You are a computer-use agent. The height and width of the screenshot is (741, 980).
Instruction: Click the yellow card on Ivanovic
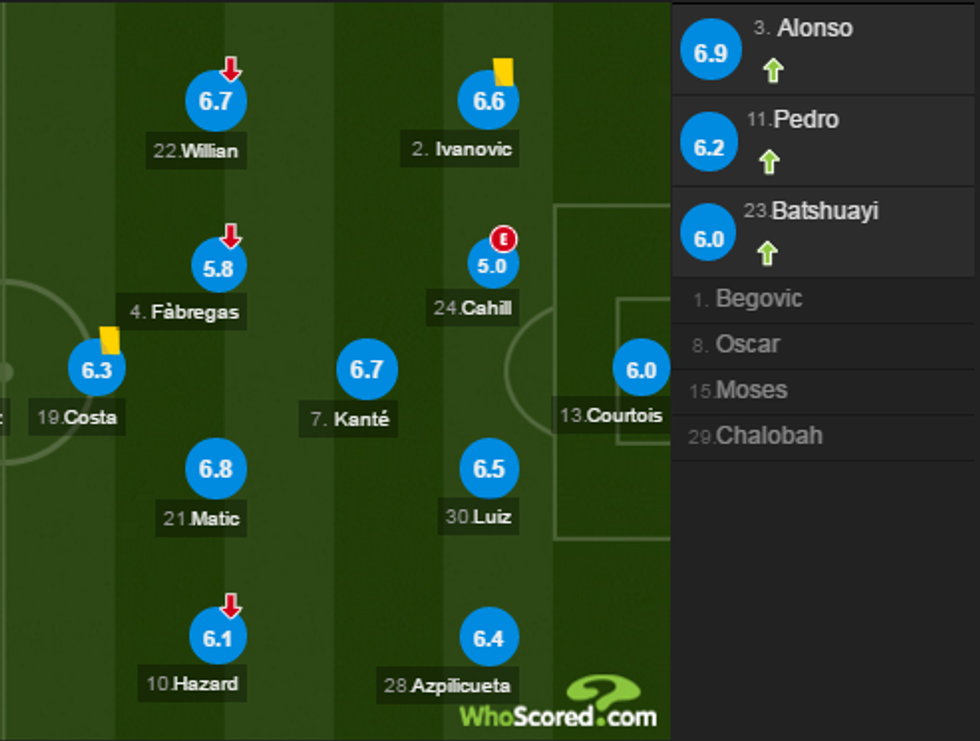[x=502, y=70]
